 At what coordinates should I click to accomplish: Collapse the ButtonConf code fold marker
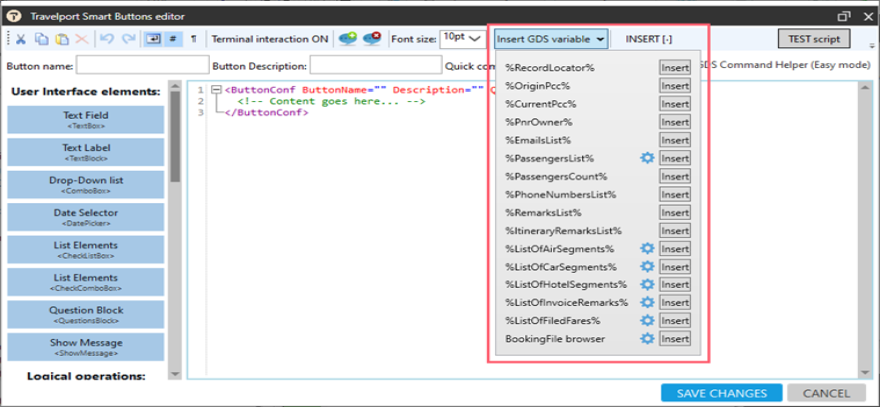(215, 90)
